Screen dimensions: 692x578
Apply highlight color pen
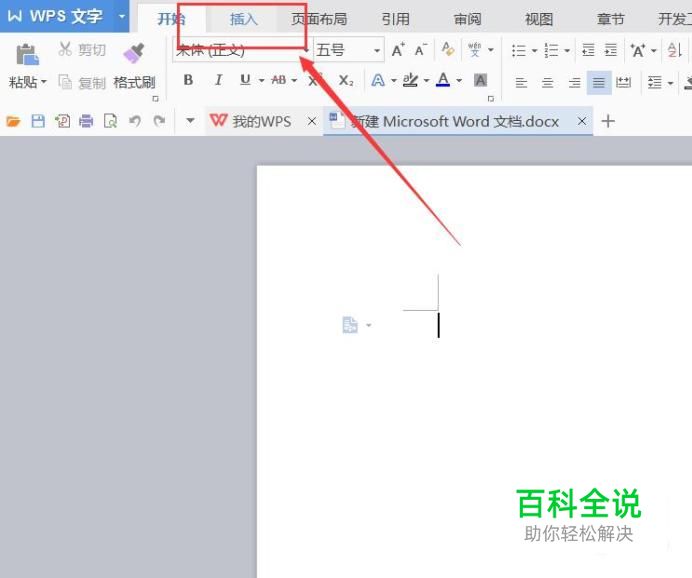tap(410, 80)
